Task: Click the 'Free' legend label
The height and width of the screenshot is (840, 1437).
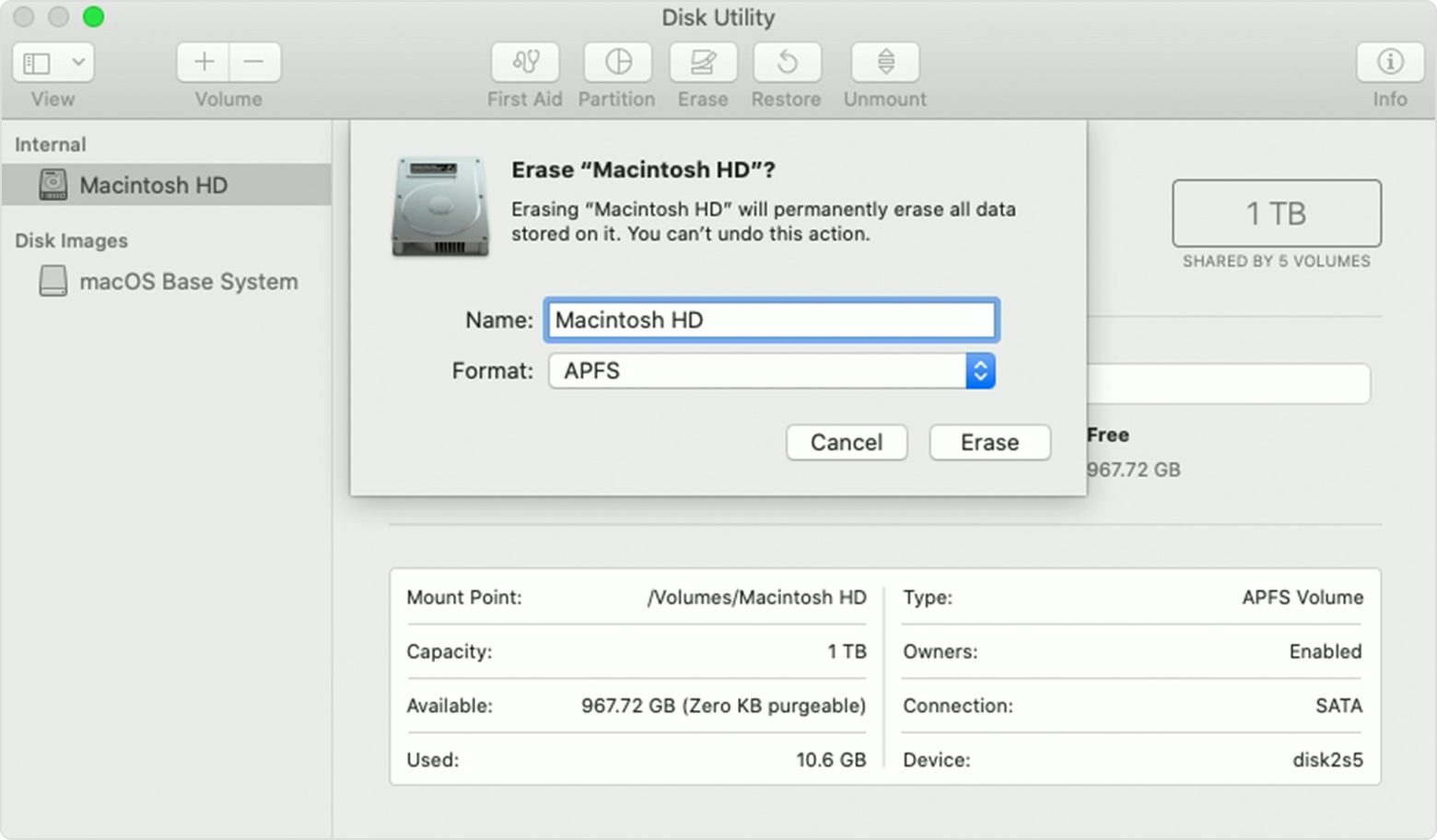Action: coord(1108,435)
